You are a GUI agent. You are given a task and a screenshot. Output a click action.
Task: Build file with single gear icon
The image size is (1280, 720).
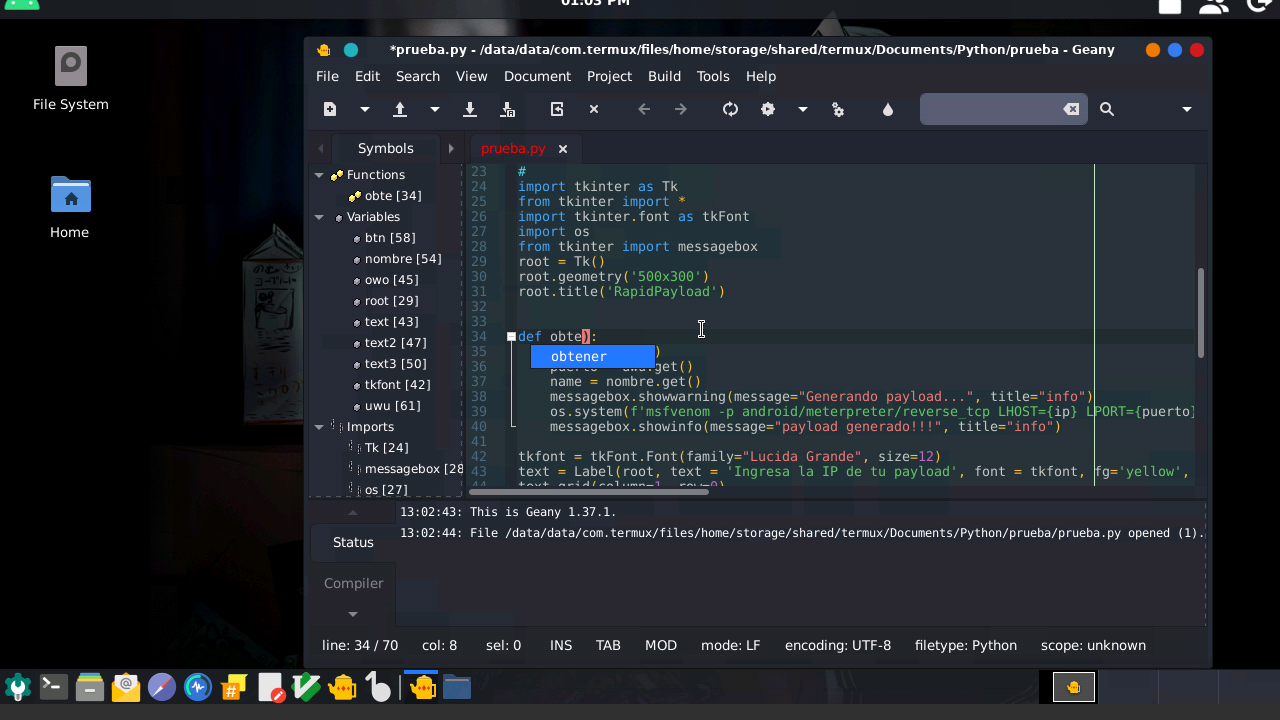(768, 109)
